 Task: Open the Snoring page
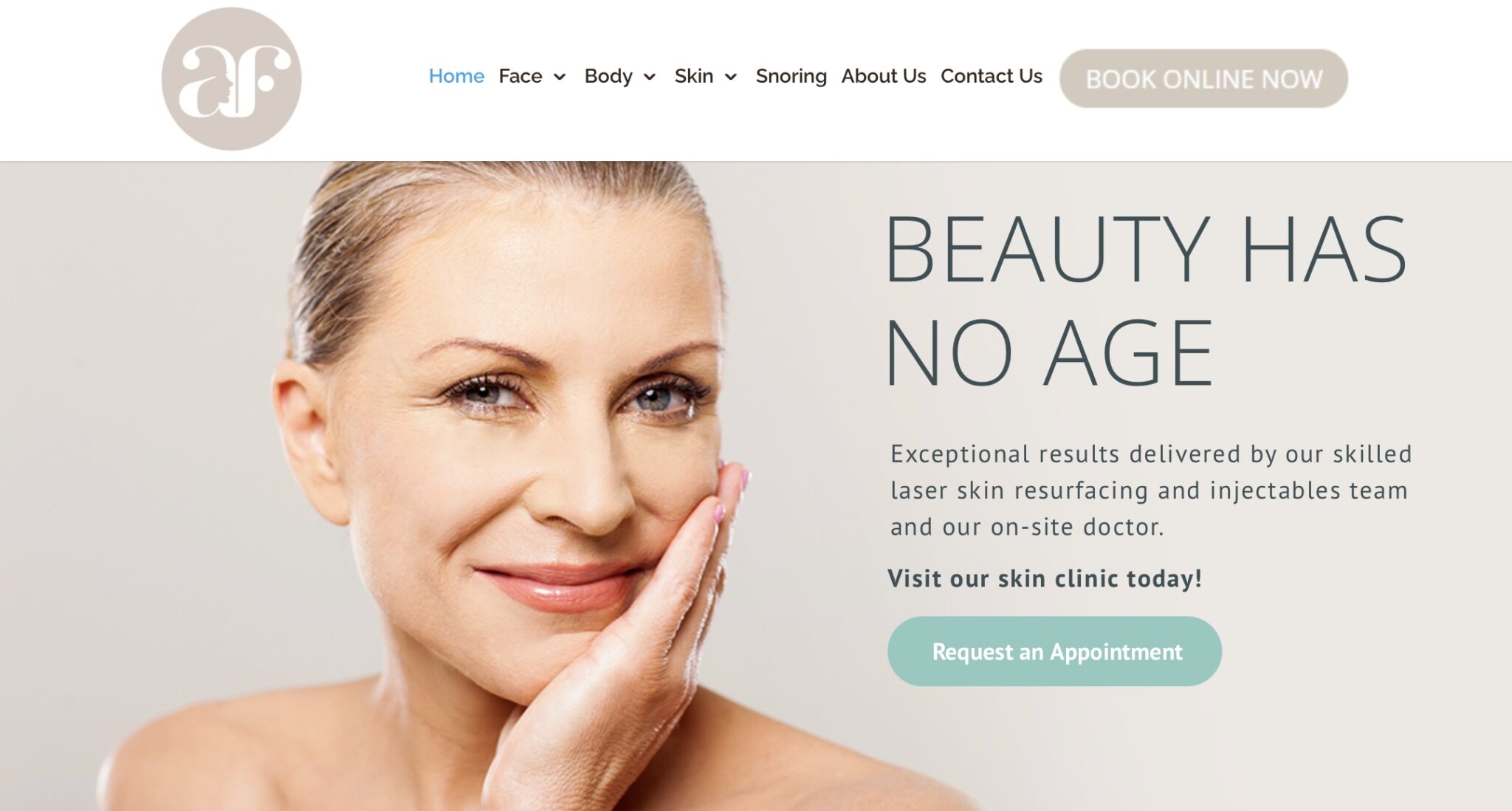click(x=791, y=76)
